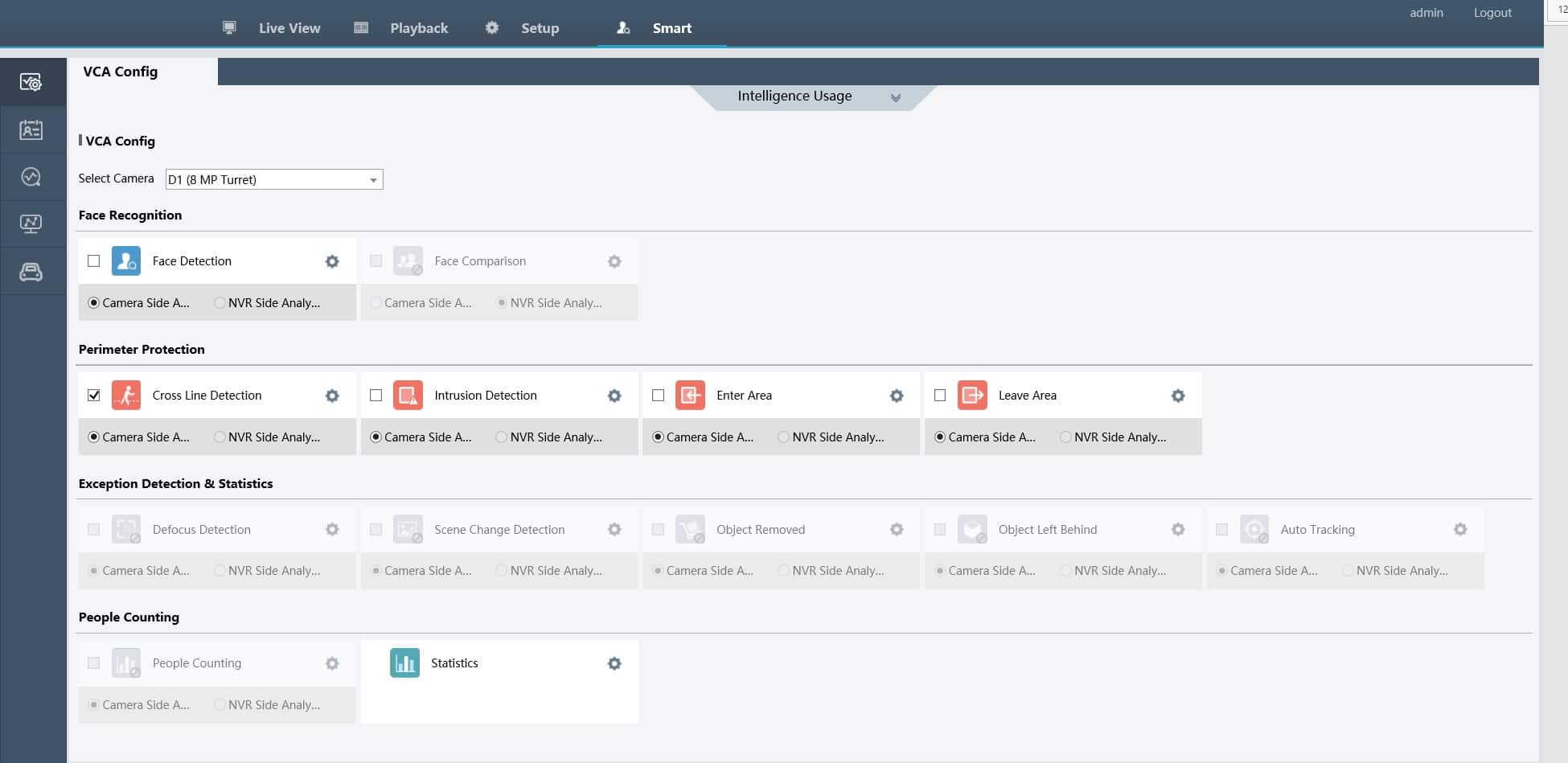The height and width of the screenshot is (763, 1568).
Task: Select NVR Side Analysis for Intrusion Detection
Action: pos(501,437)
